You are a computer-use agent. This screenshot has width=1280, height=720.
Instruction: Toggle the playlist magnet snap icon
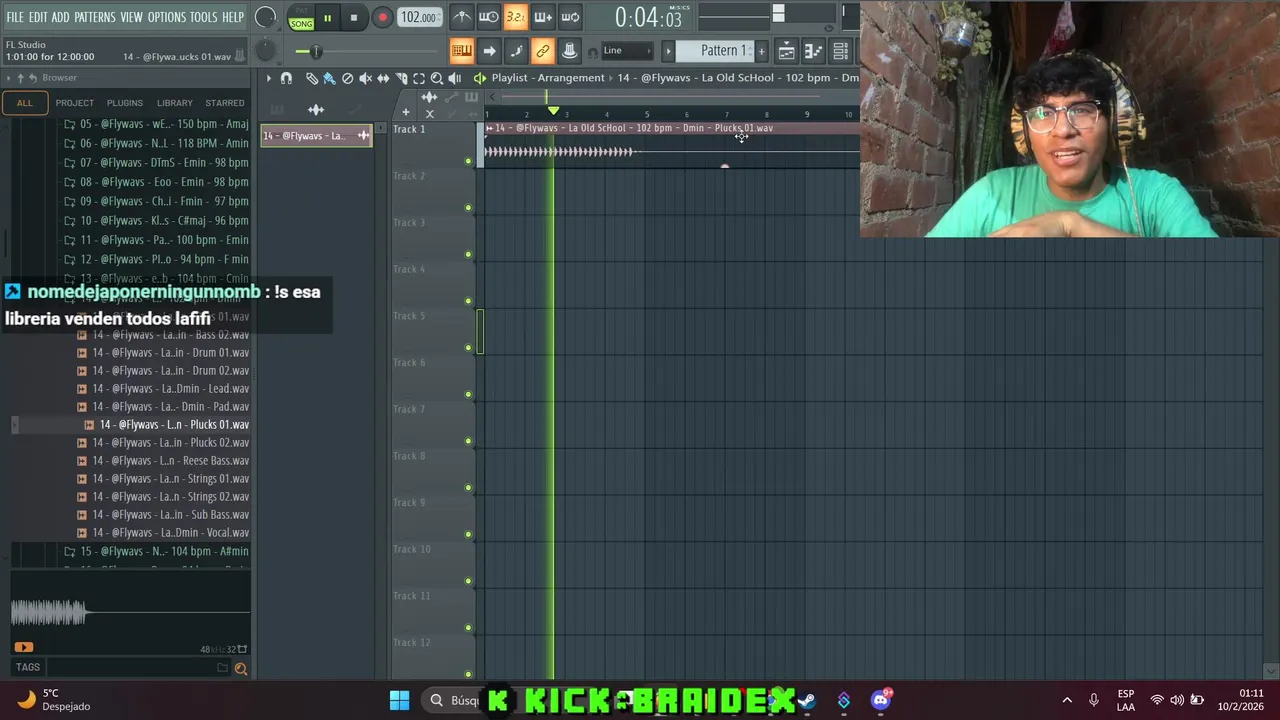(x=286, y=78)
